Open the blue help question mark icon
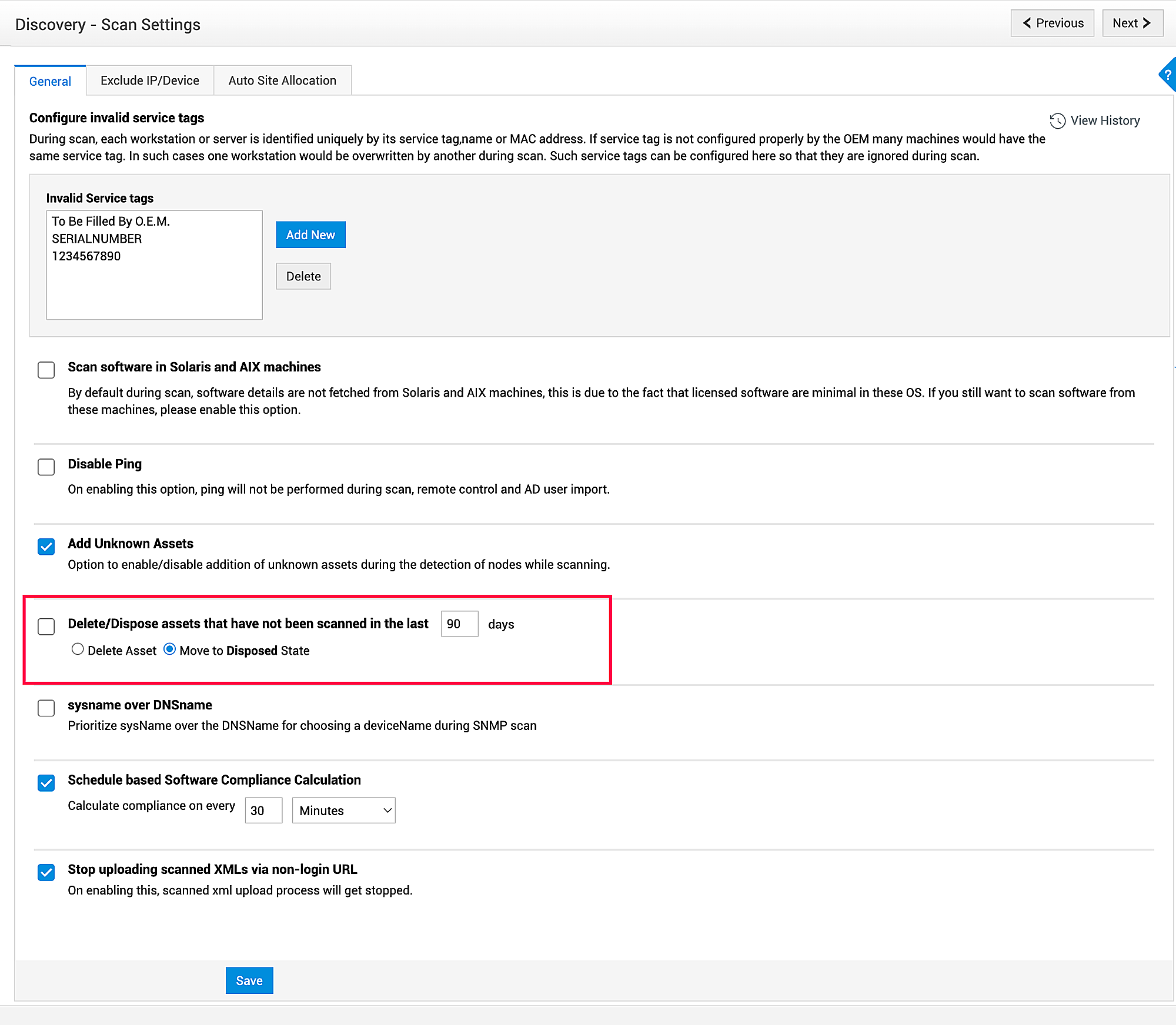Image resolution: width=1176 pixels, height=1025 pixels. [x=1168, y=75]
